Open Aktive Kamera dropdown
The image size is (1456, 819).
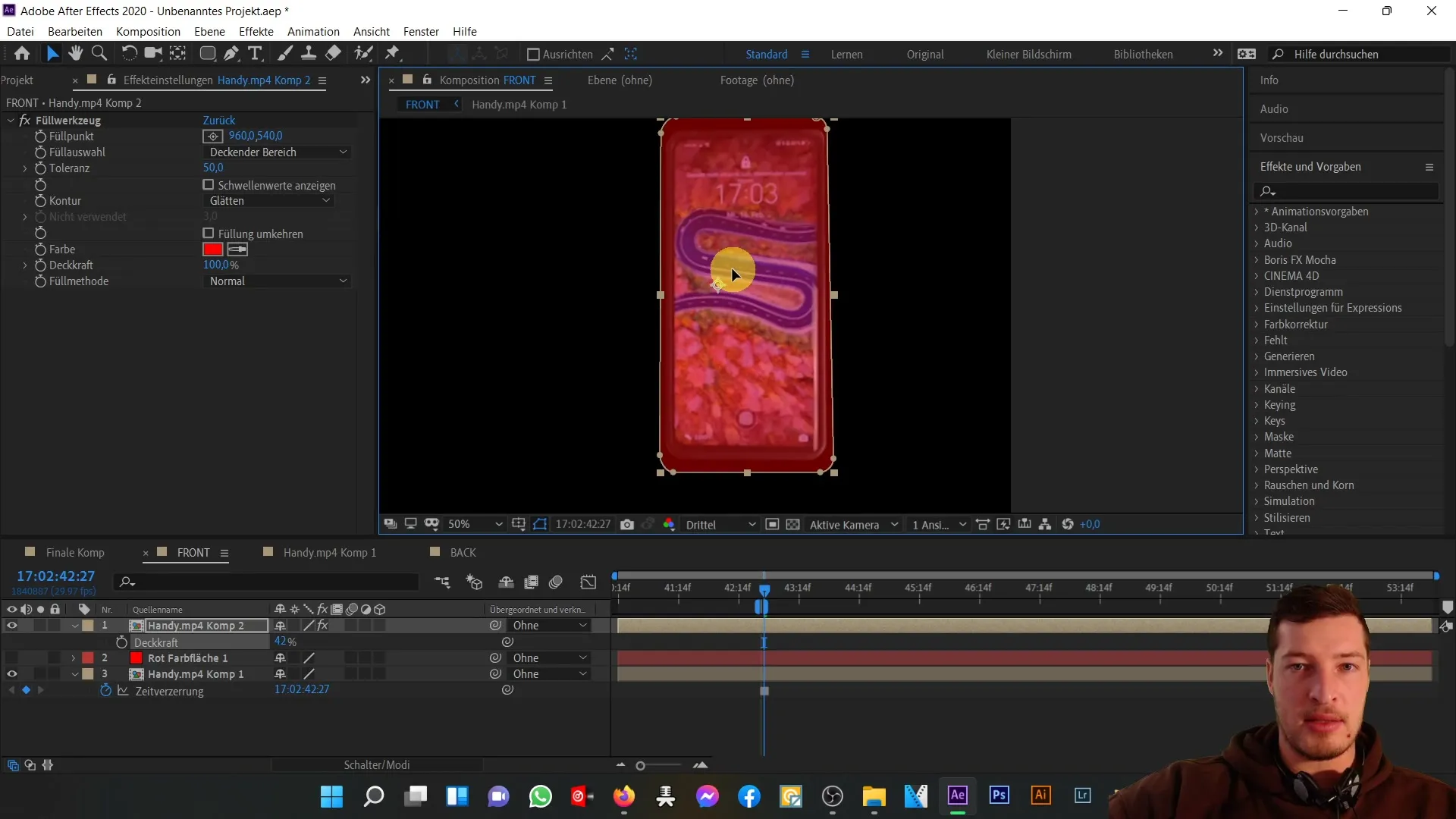pos(853,524)
